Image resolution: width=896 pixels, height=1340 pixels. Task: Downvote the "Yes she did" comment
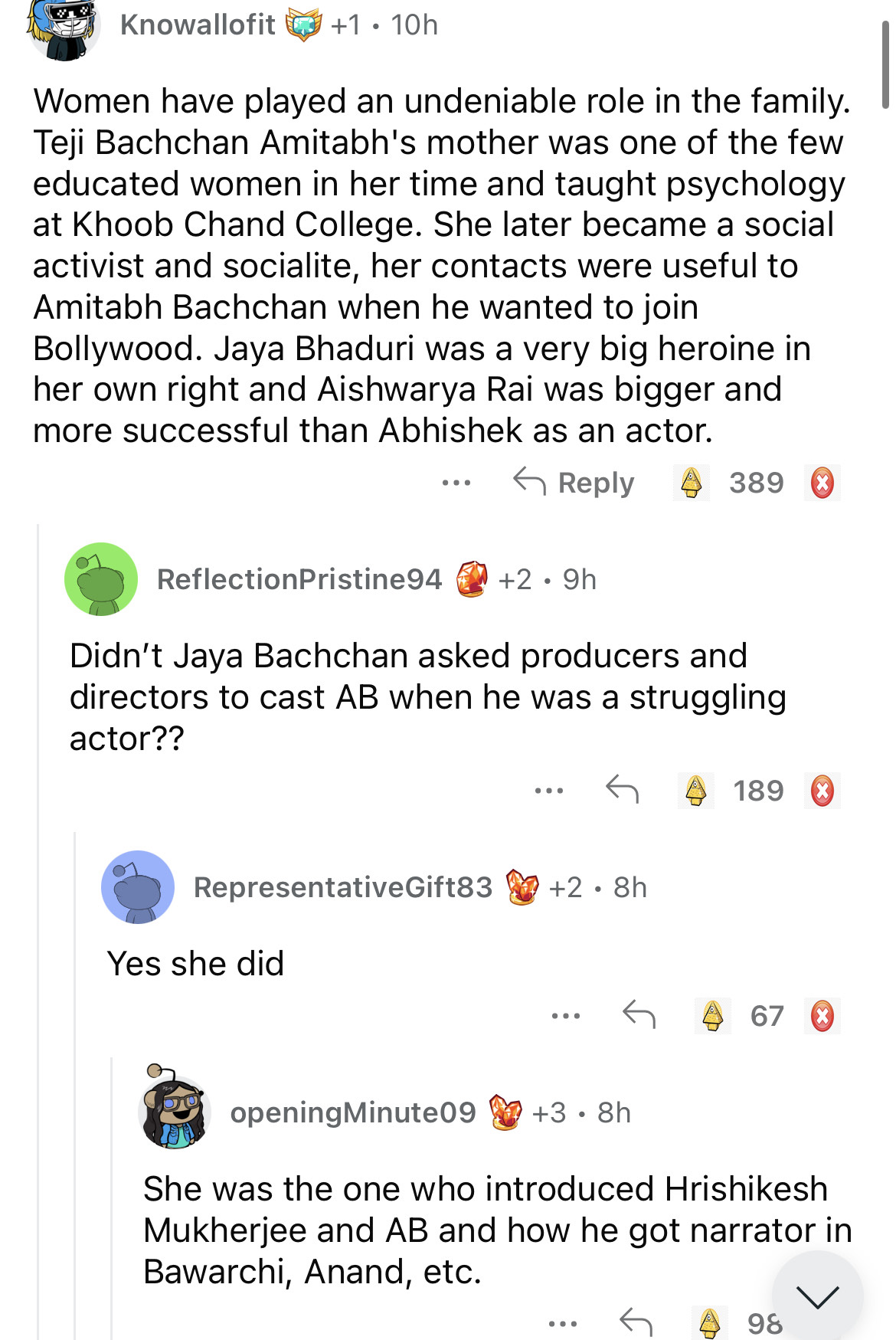coord(822,1016)
